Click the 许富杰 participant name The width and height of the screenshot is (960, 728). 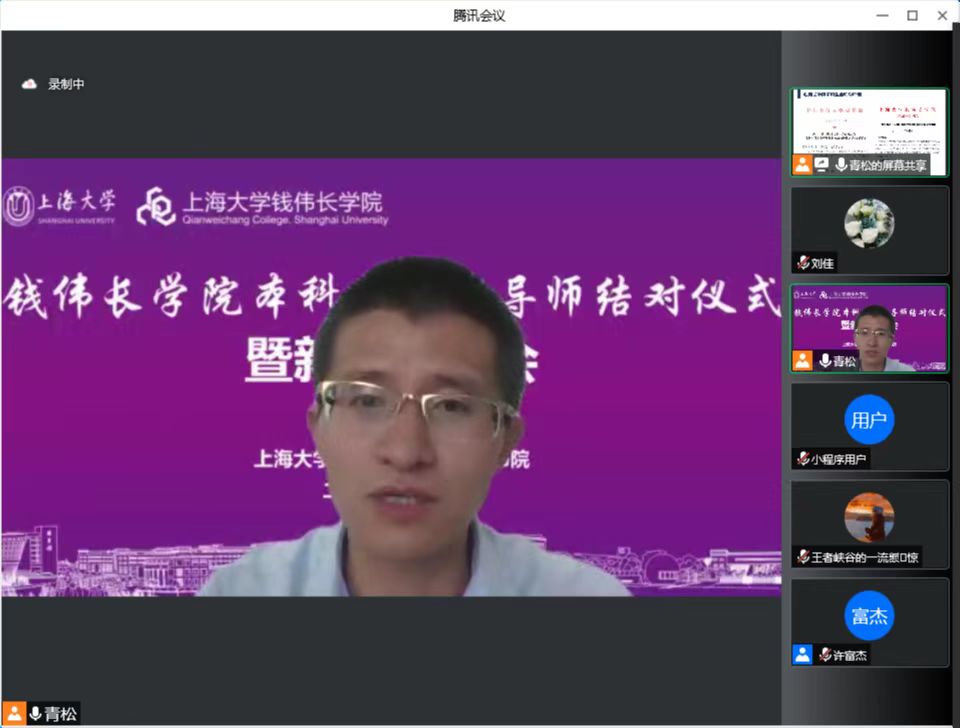click(850, 655)
